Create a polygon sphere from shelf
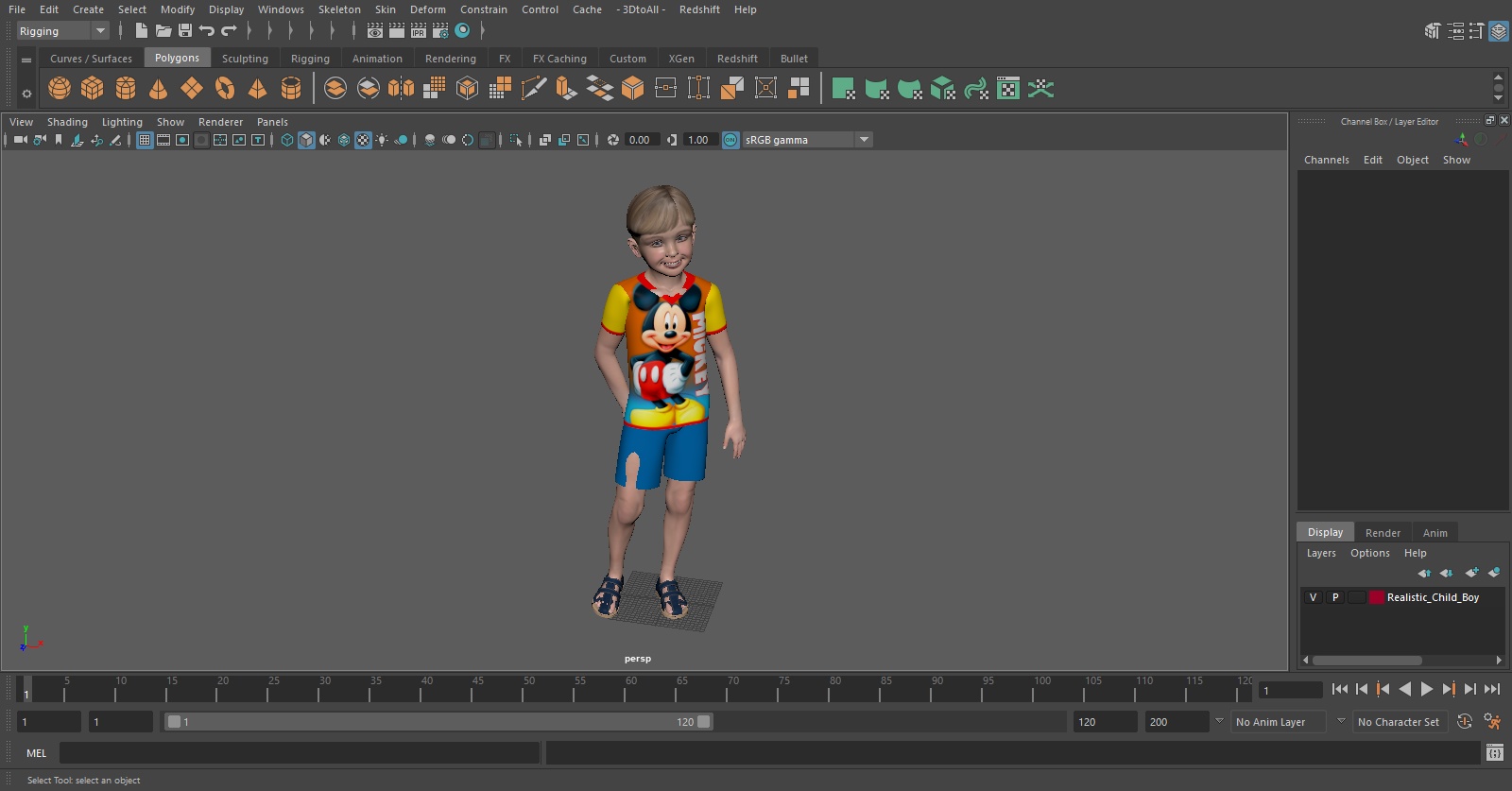 pos(60,89)
